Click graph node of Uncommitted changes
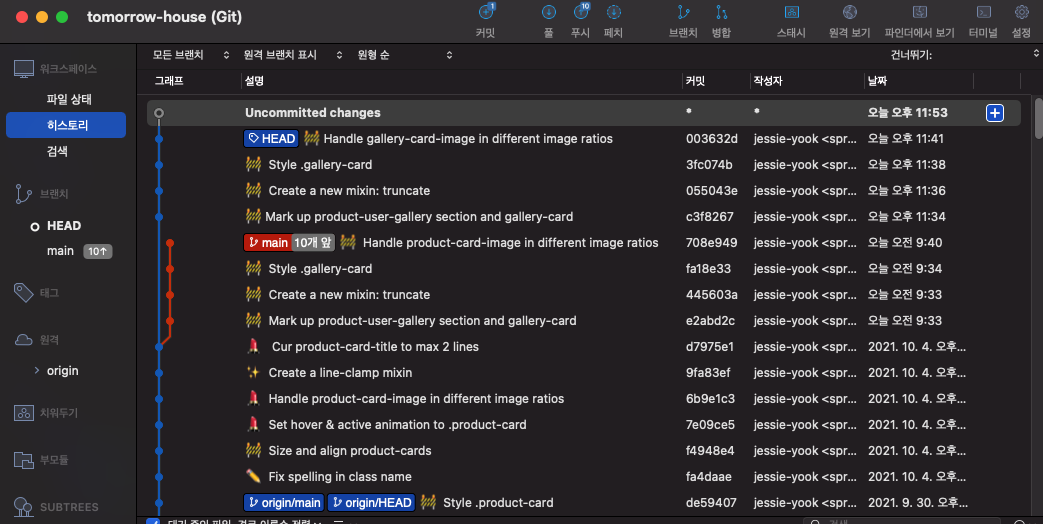This screenshot has height=524, width=1043. tap(159, 113)
